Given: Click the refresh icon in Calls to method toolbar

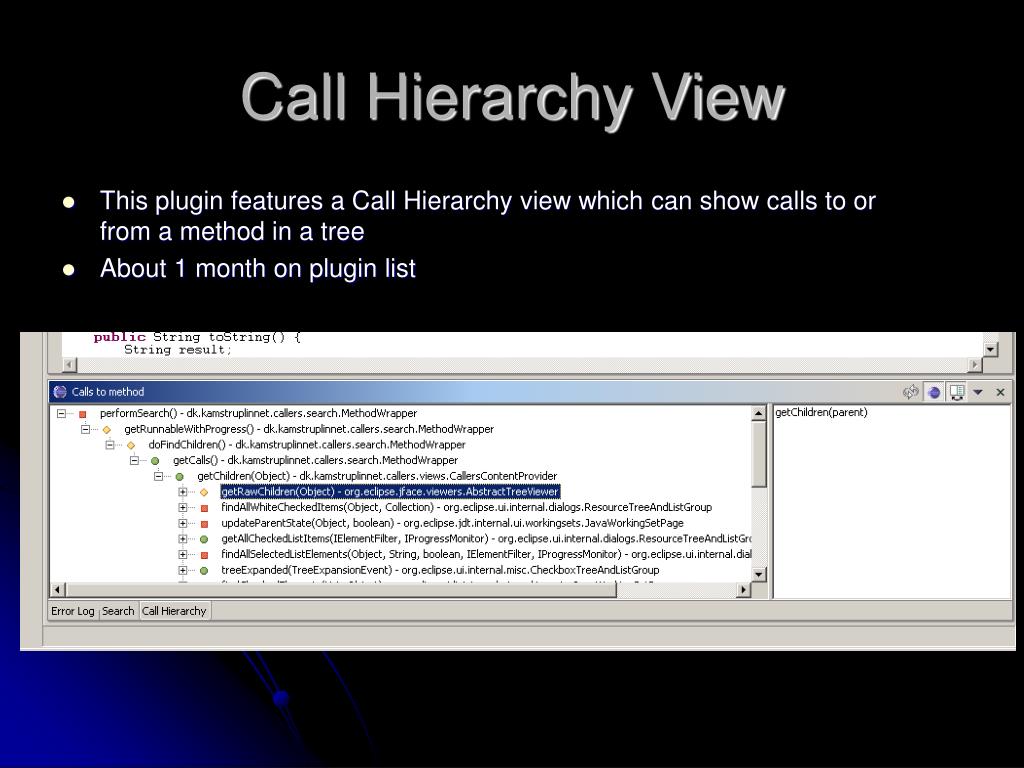Looking at the screenshot, I should 910,392.
